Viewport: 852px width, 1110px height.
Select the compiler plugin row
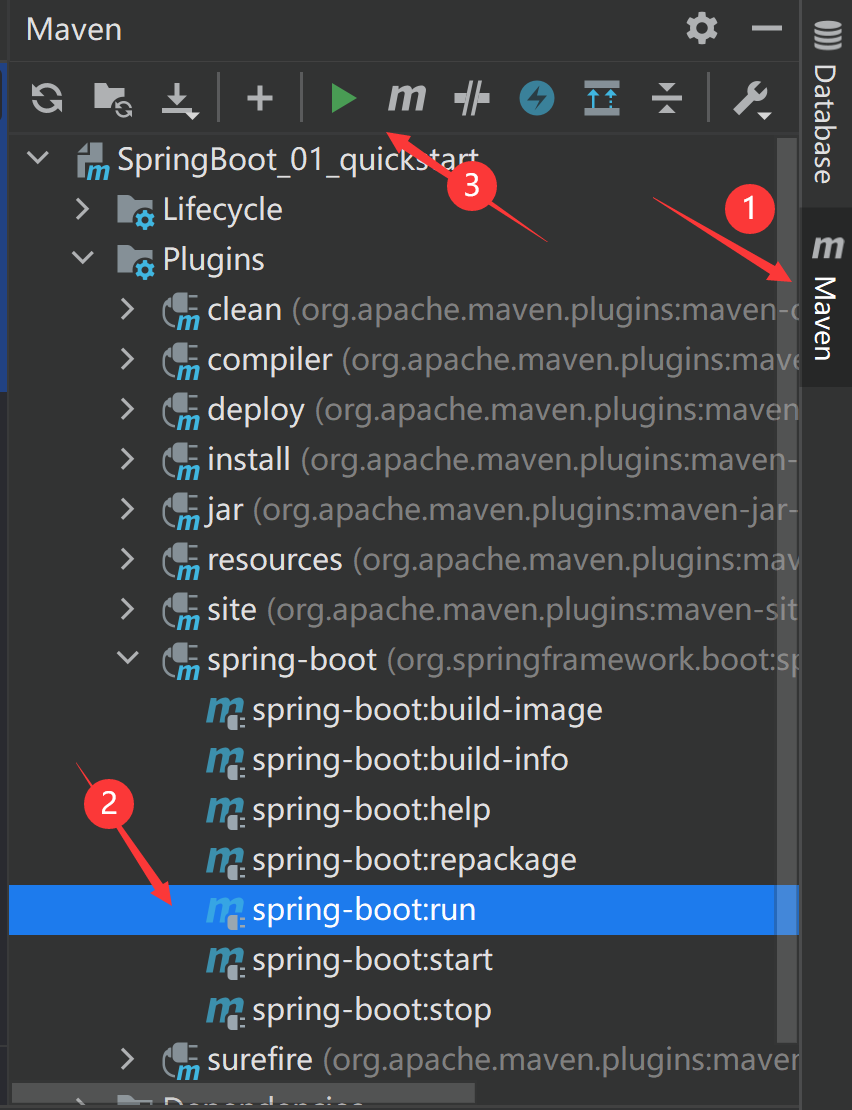pos(403,360)
